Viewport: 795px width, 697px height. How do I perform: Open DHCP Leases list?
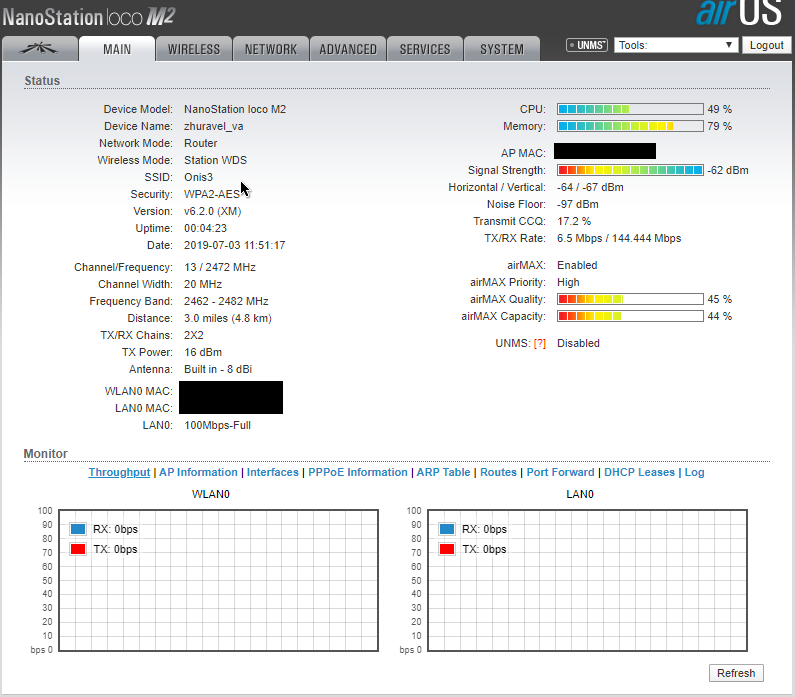639,472
